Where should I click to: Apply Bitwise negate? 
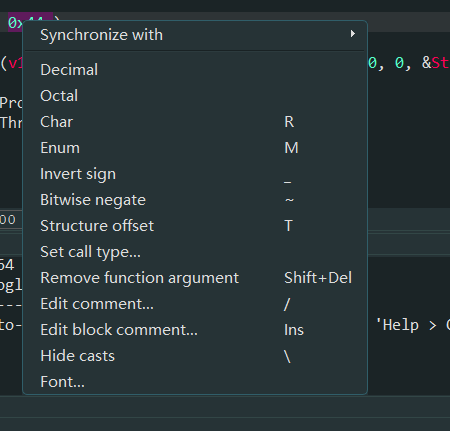tap(195, 200)
